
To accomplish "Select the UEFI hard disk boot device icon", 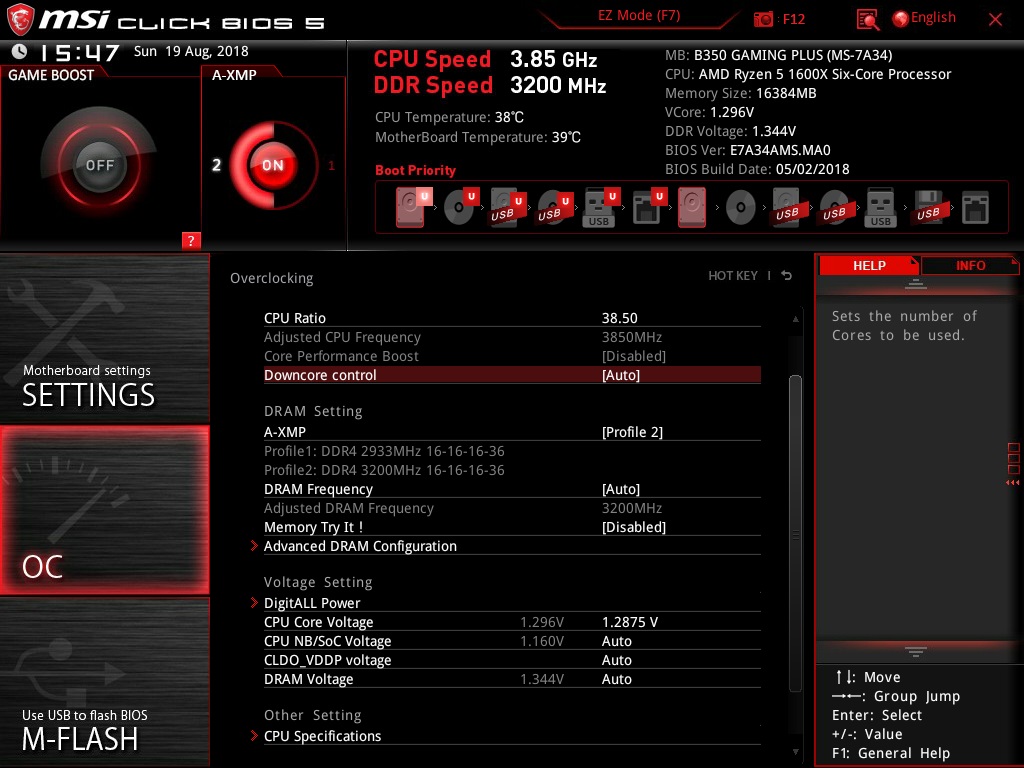I will coord(413,207).
